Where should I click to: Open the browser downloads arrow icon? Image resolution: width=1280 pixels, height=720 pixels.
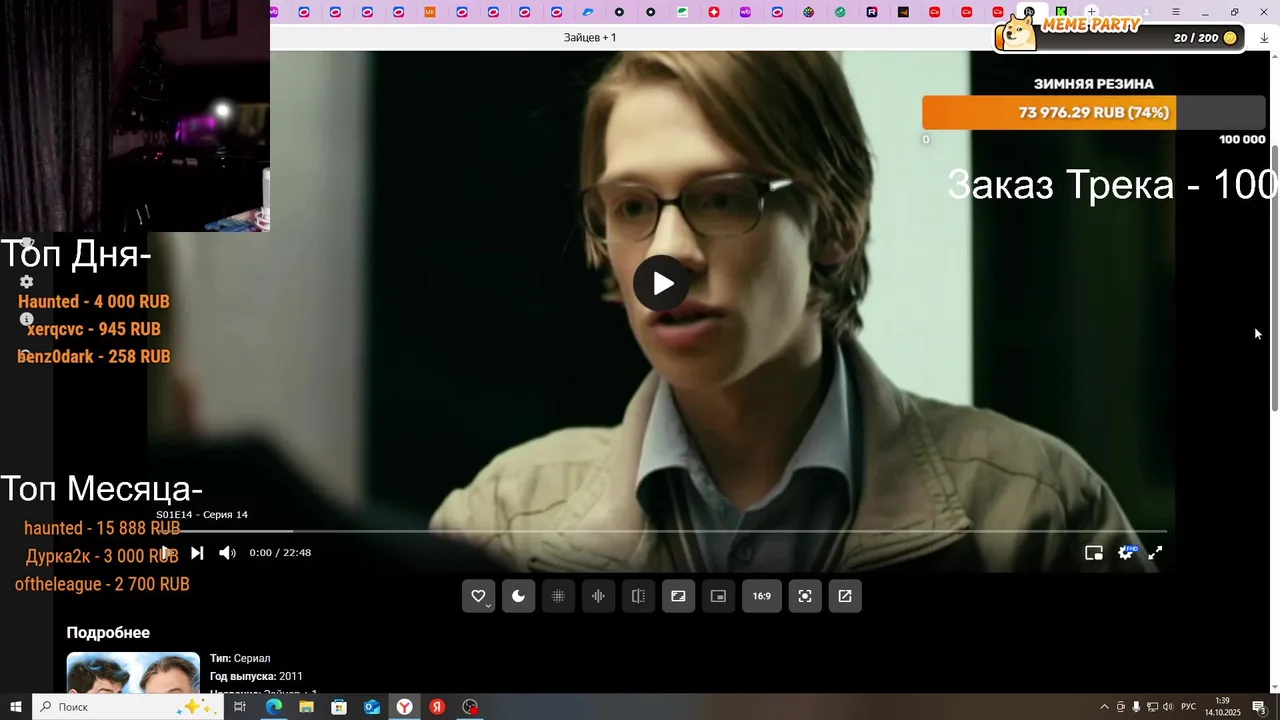(x=1264, y=37)
